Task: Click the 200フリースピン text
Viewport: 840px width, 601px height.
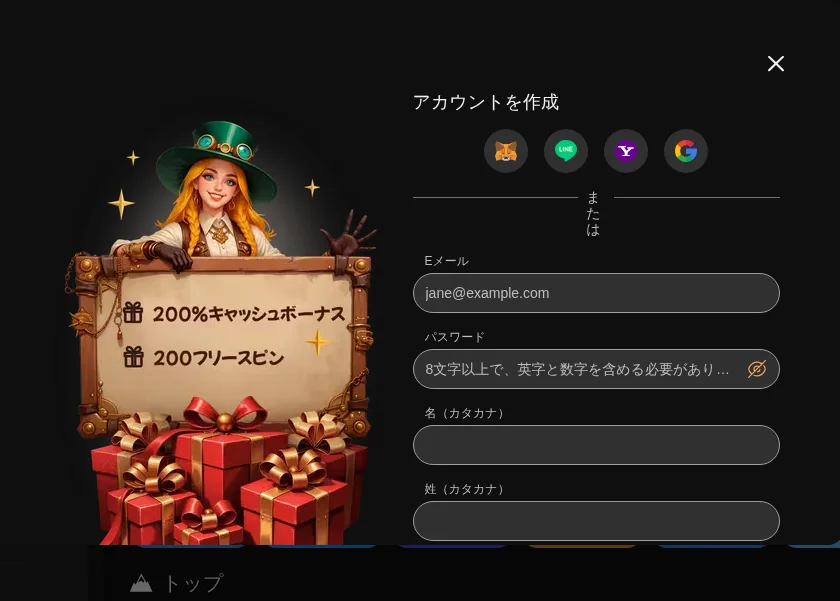Action: (219, 358)
